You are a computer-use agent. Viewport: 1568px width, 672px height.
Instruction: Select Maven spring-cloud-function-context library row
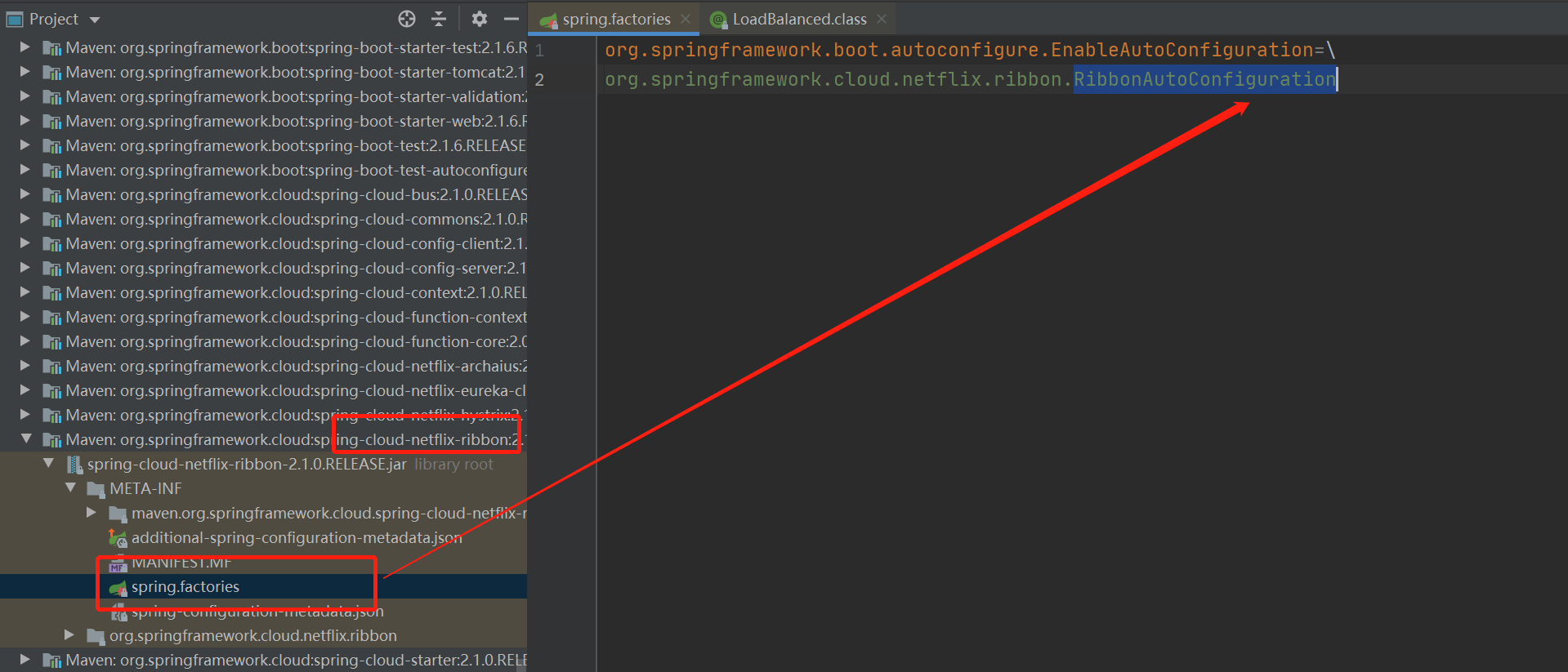click(x=263, y=317)
